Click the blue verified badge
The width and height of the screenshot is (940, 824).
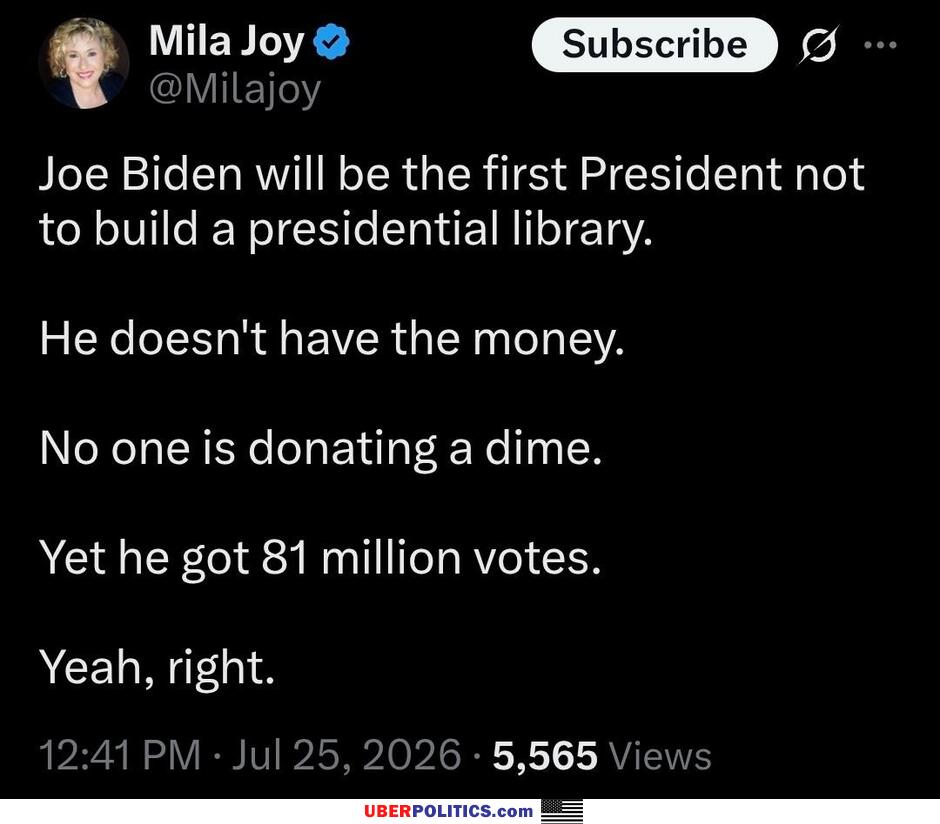tap(332, 42)
